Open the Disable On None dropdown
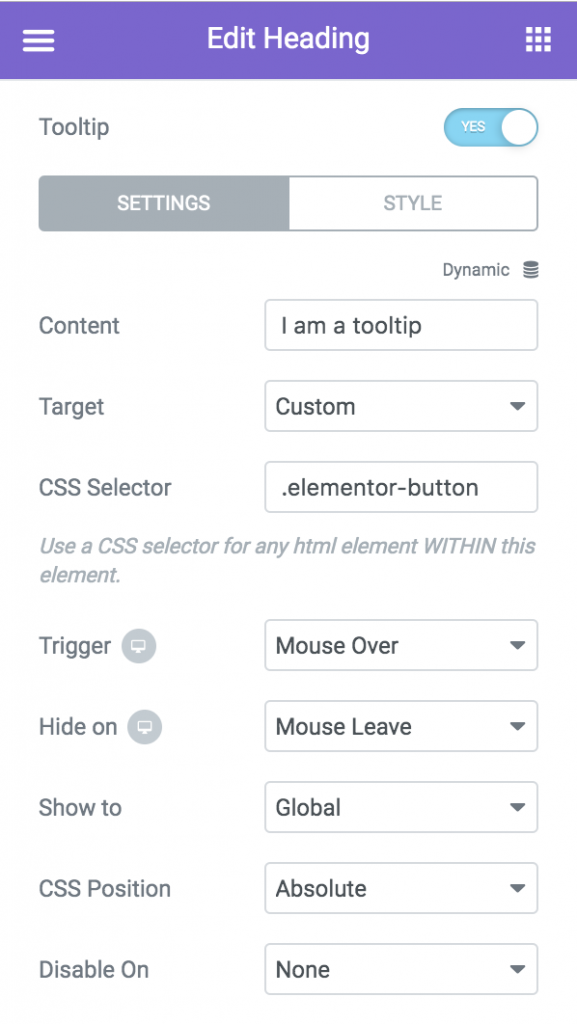This screenshot has width=577, height=1024. coord(401,969)
